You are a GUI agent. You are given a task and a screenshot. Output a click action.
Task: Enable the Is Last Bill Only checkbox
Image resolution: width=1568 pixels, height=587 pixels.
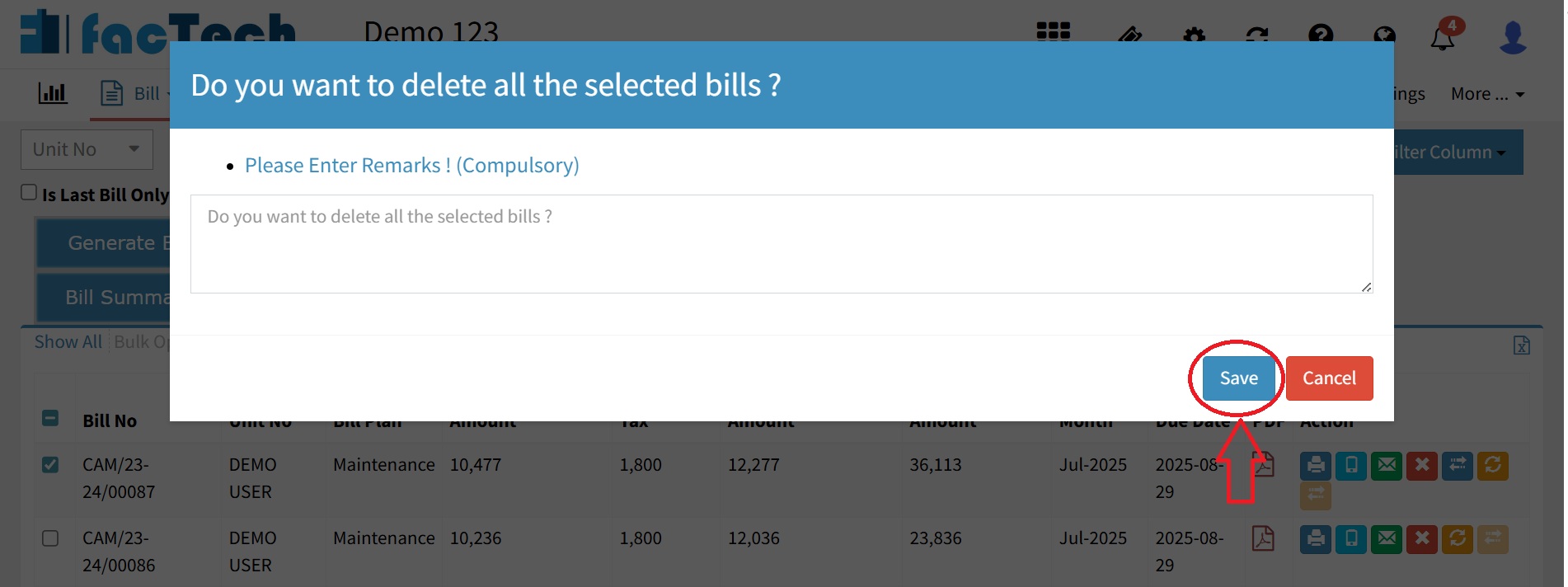[29, 193]
